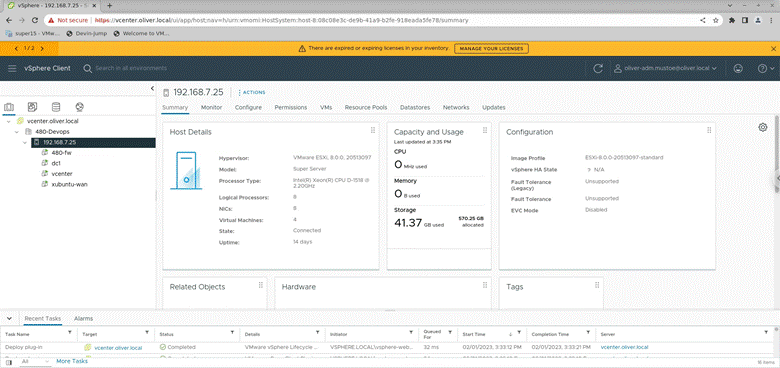Focus the 'Search in all environments' field
The width and height of the screenshot is (780, 368).
[x=131, y=68]
